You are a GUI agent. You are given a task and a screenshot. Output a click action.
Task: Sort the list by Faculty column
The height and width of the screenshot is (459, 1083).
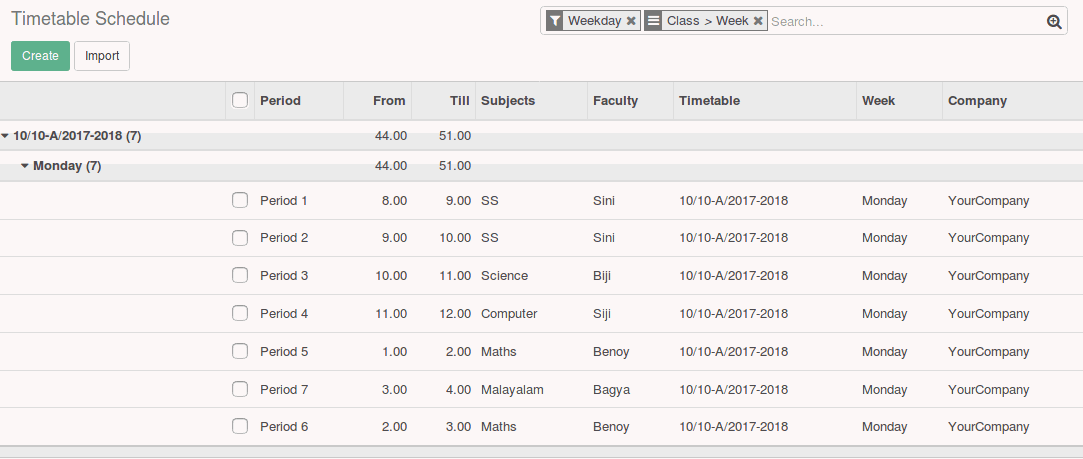point(615,100)
